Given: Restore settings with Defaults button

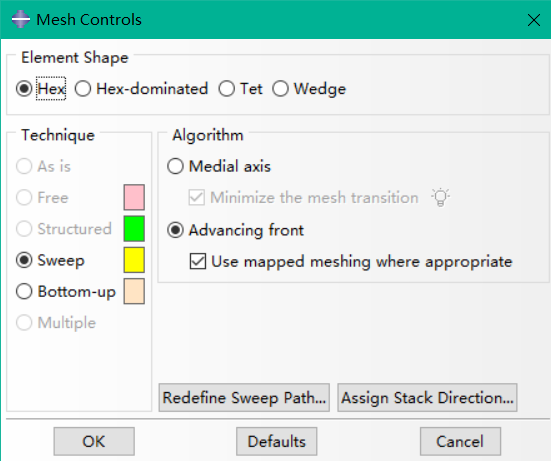Looking at the screenshot, I should 277,441.
